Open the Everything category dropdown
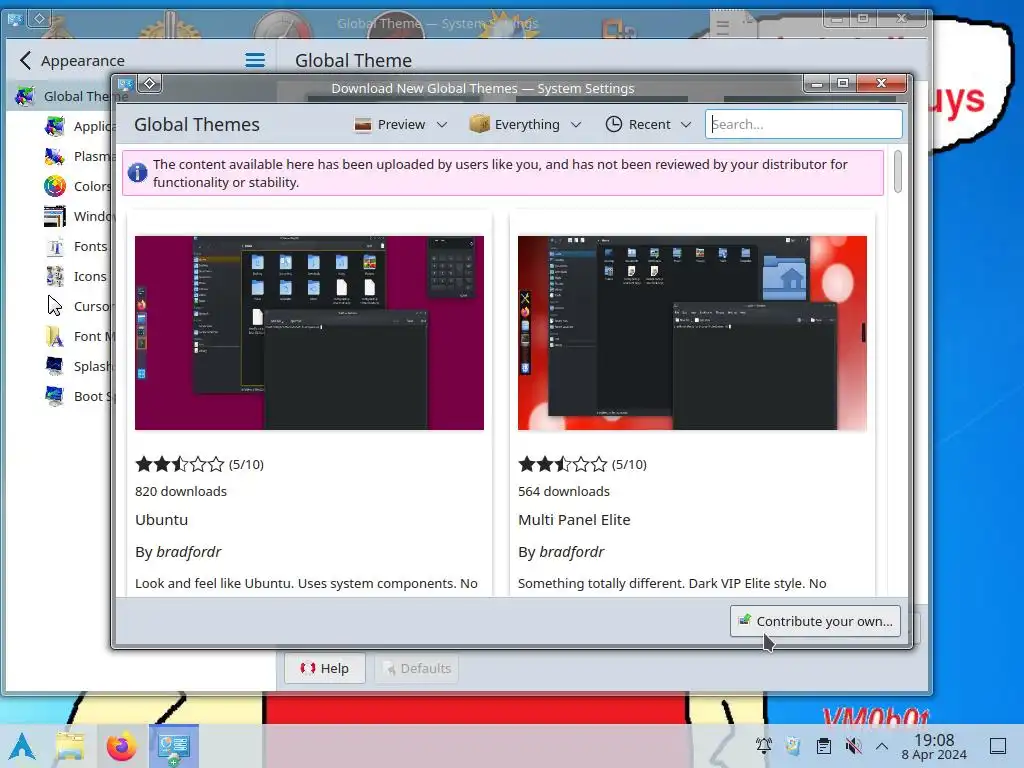Image resolution: width=1024 pixels, height=768 pixels. (x=525, y=124)
